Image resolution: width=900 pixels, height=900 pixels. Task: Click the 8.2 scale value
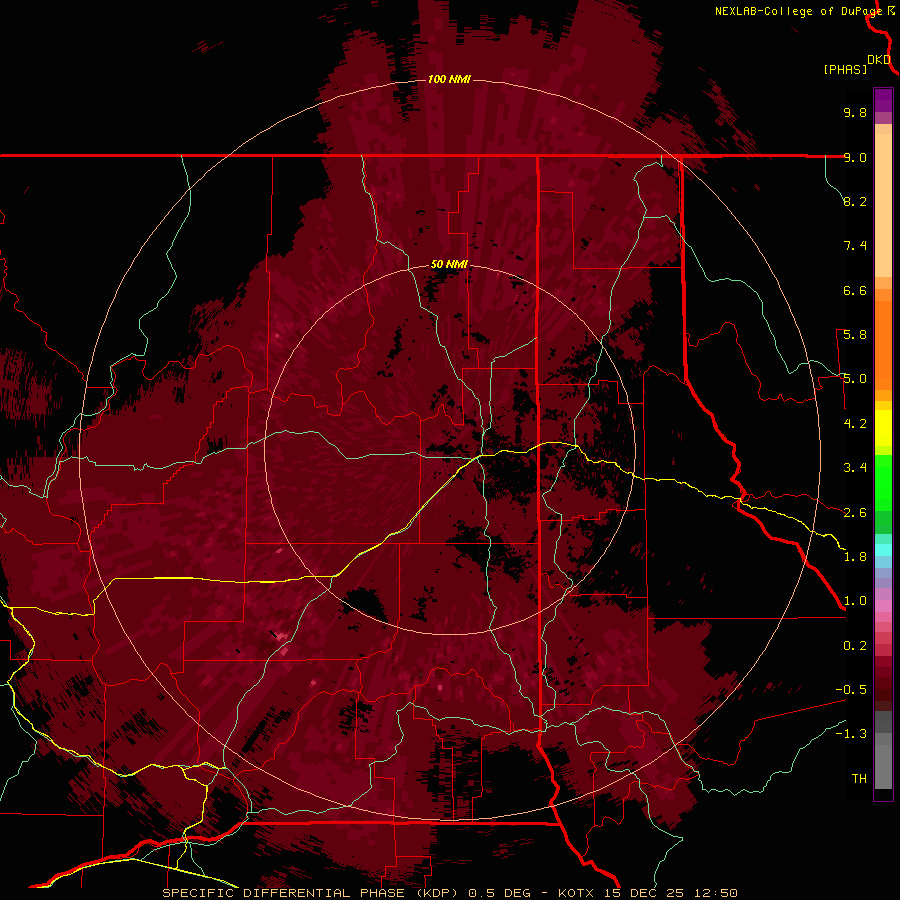855,201
